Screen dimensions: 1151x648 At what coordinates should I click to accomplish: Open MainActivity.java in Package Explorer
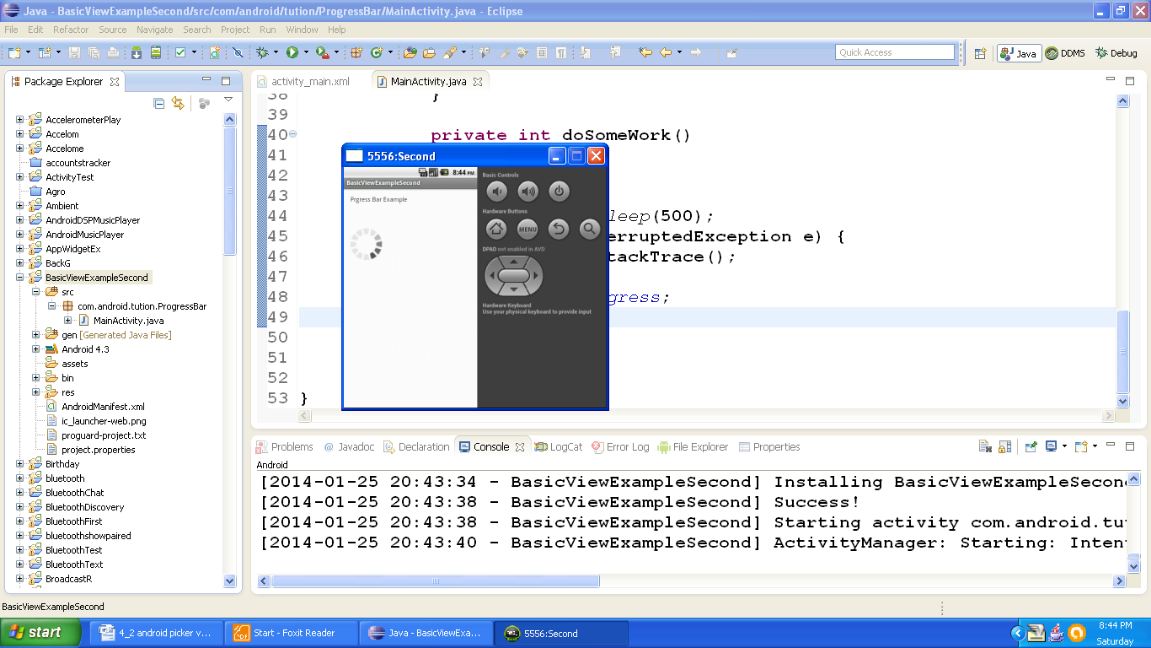click(x=128, y=321)
